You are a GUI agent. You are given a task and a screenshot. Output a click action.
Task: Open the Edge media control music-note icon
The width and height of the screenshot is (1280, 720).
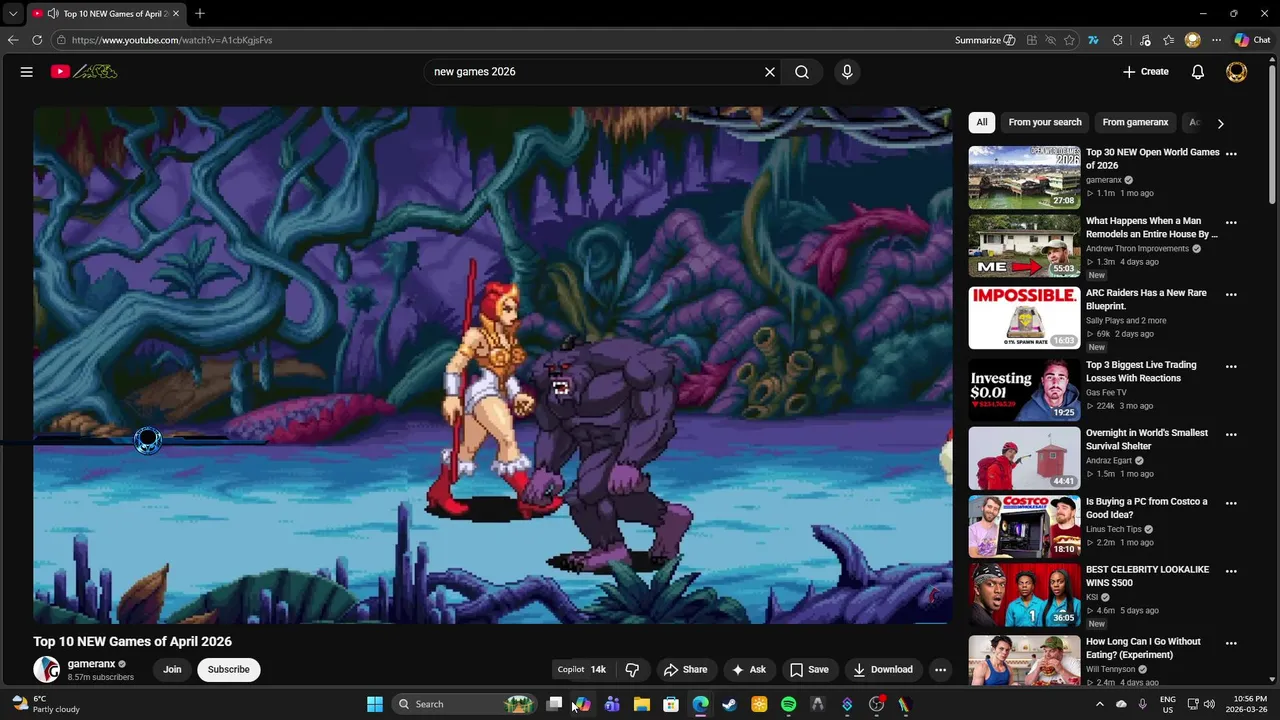[1144, 40]
